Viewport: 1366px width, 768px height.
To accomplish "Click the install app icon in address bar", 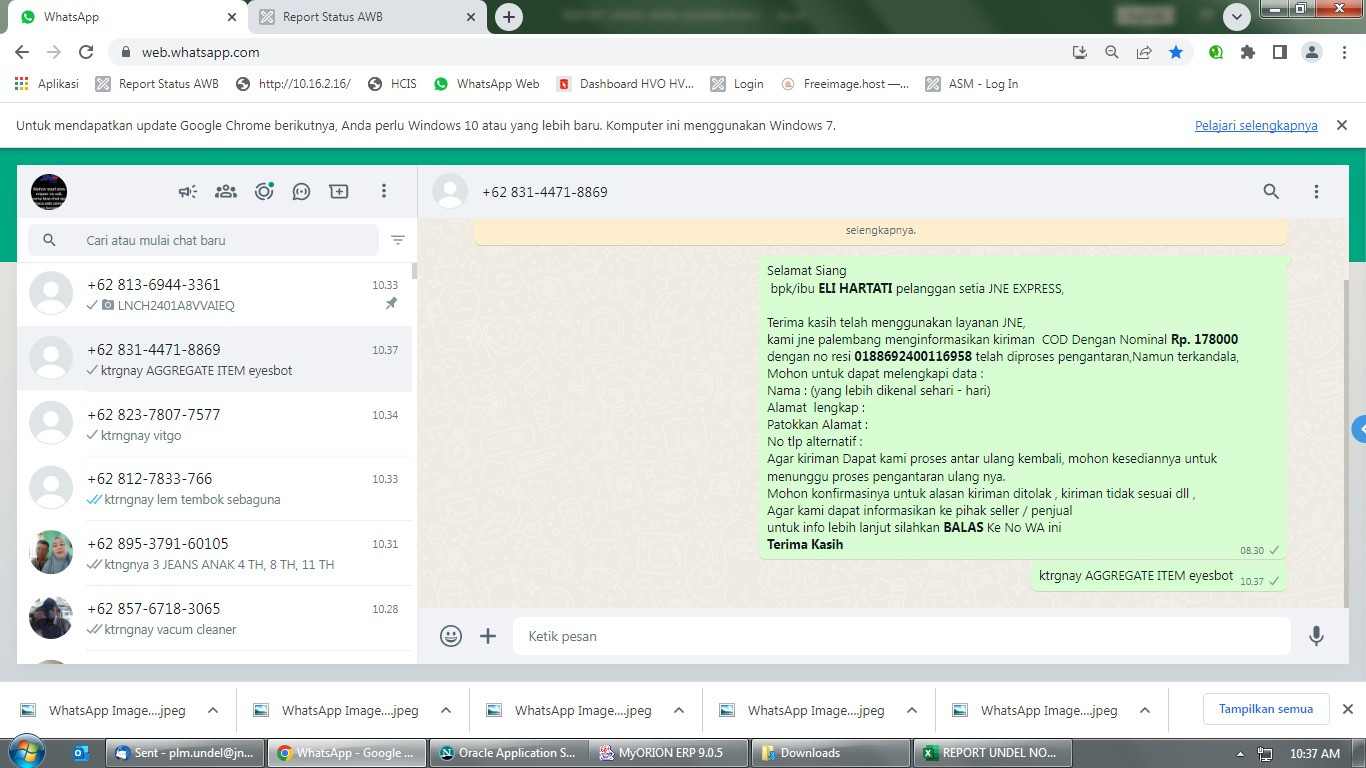I will 1080,52.
